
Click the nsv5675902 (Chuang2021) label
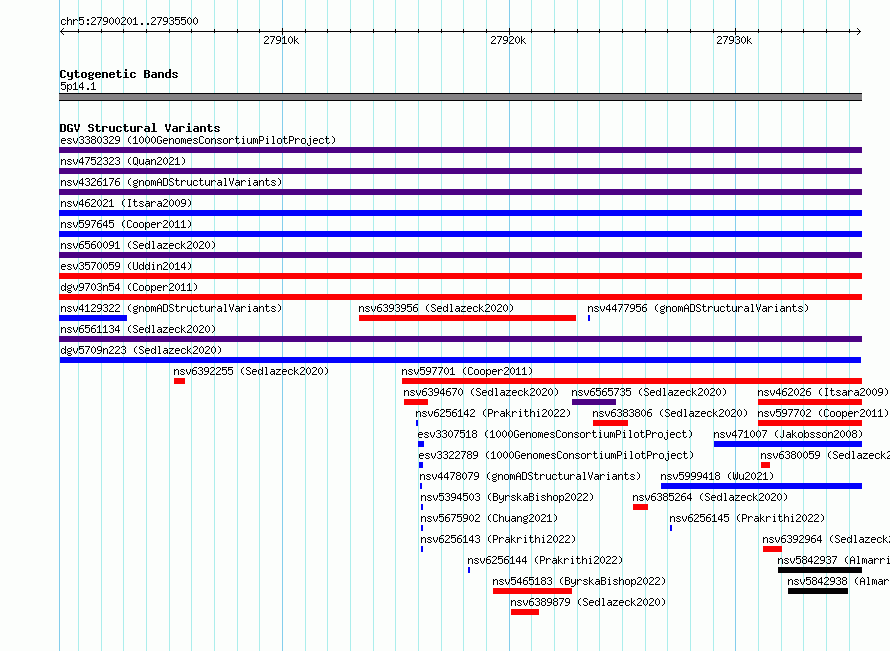[x=489, y=518]
